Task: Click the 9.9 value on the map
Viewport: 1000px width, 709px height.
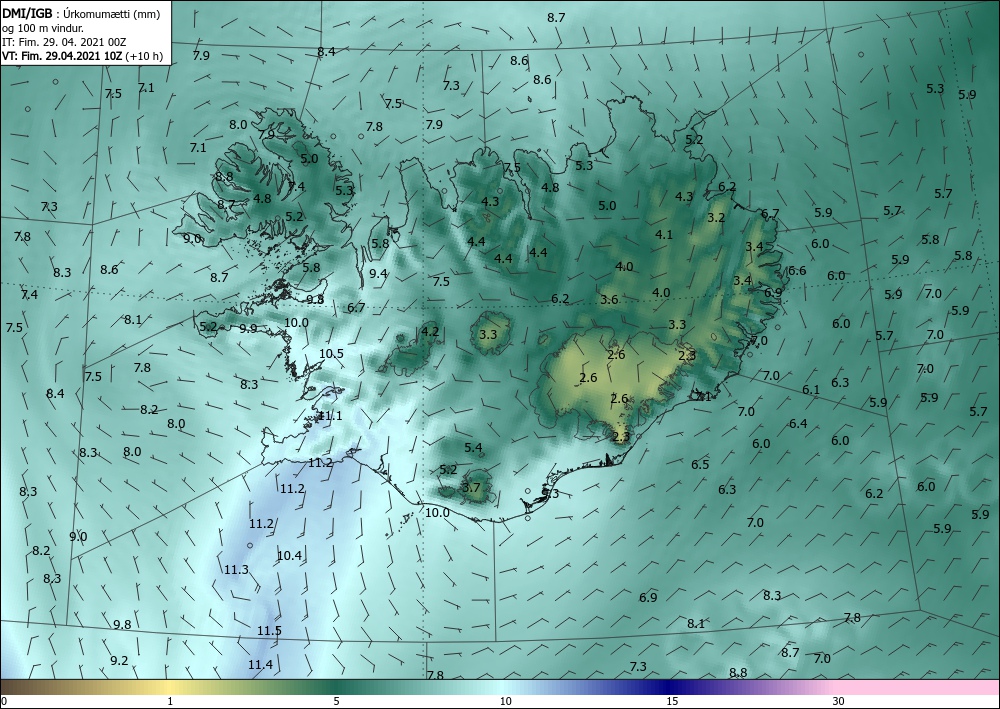Action: 248,328
